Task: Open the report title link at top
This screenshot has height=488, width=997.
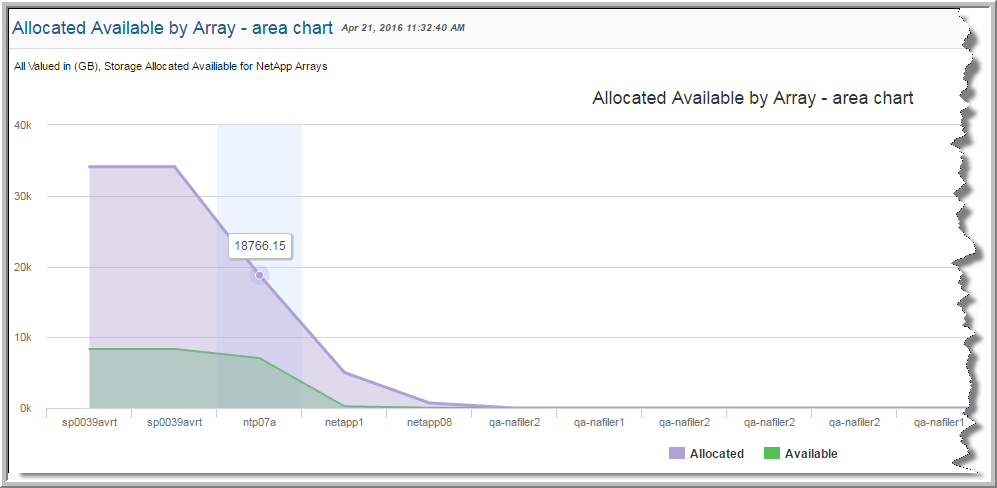Action: 172,28
